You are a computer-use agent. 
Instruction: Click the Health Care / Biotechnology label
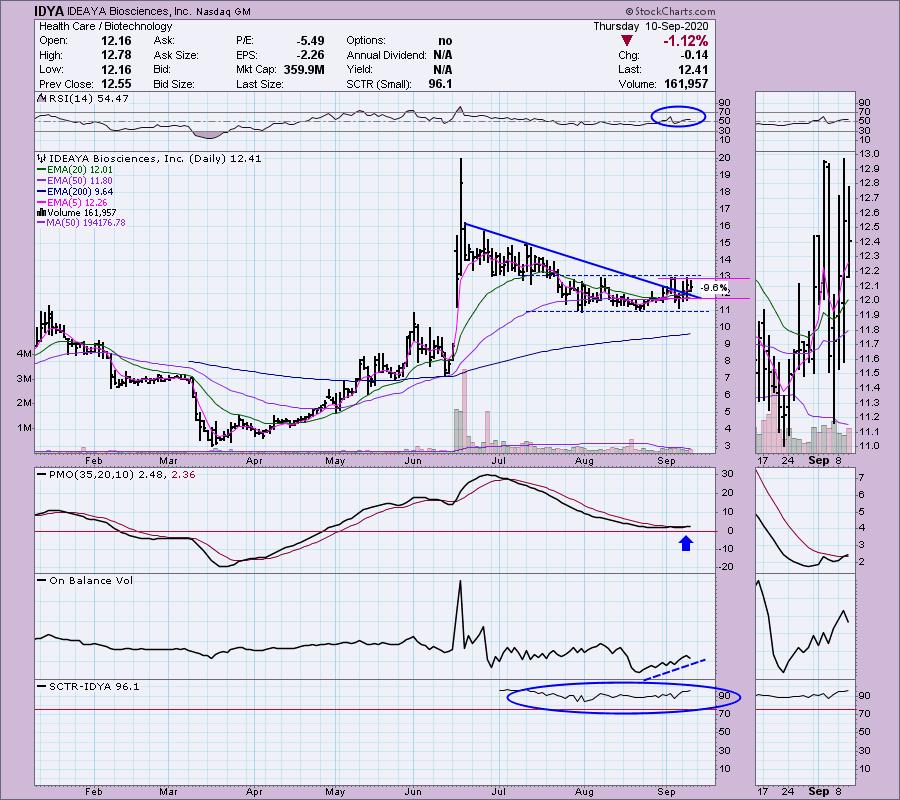106,26
